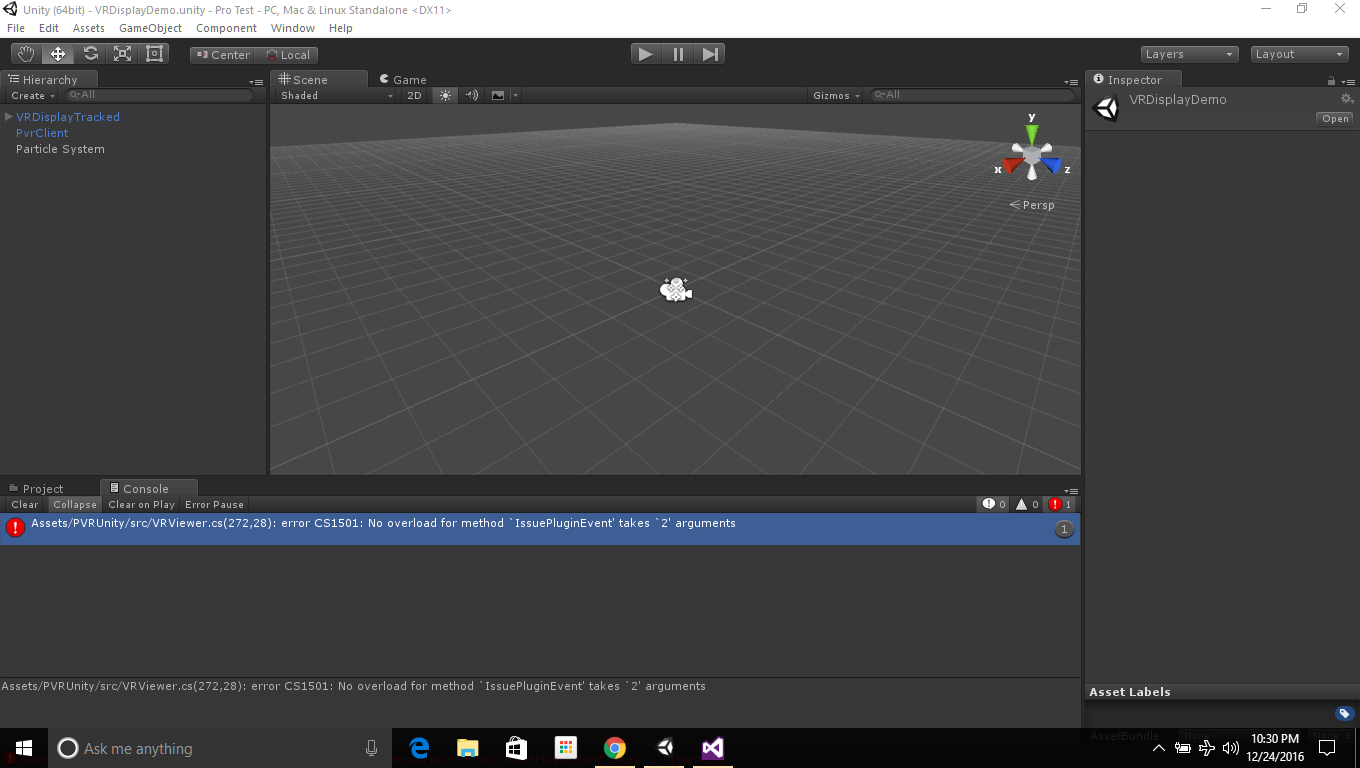Toggle scene lighting sun icon
Viewport: 1360px width, 768px height.
445,96
